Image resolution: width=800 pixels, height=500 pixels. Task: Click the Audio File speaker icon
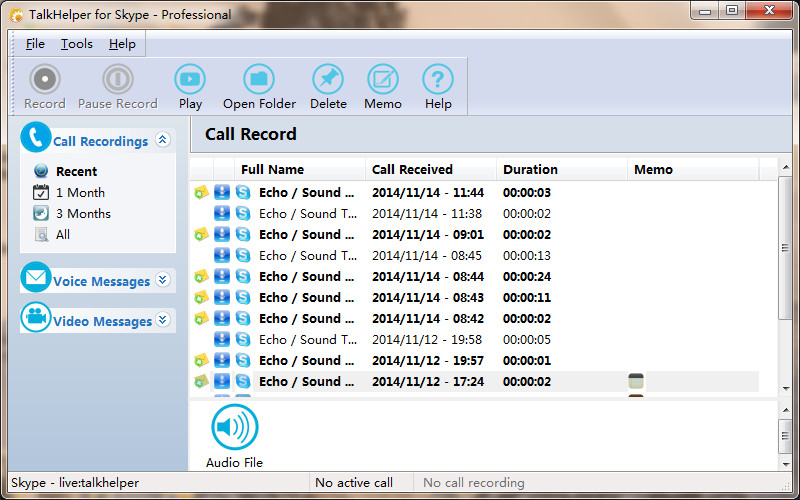(x=235, y=427)
